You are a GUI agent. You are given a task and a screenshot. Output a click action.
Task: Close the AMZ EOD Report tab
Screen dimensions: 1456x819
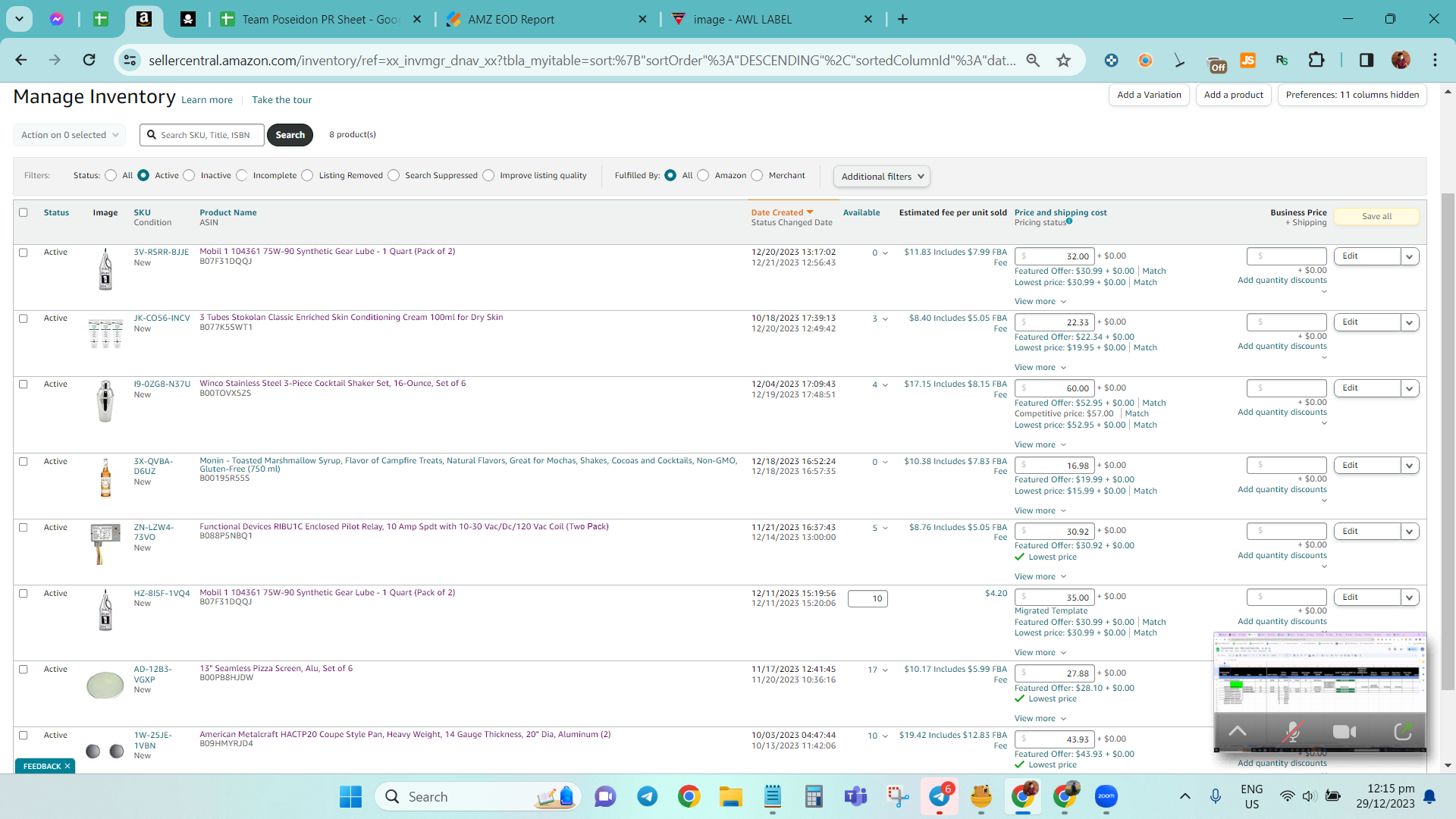642,19
